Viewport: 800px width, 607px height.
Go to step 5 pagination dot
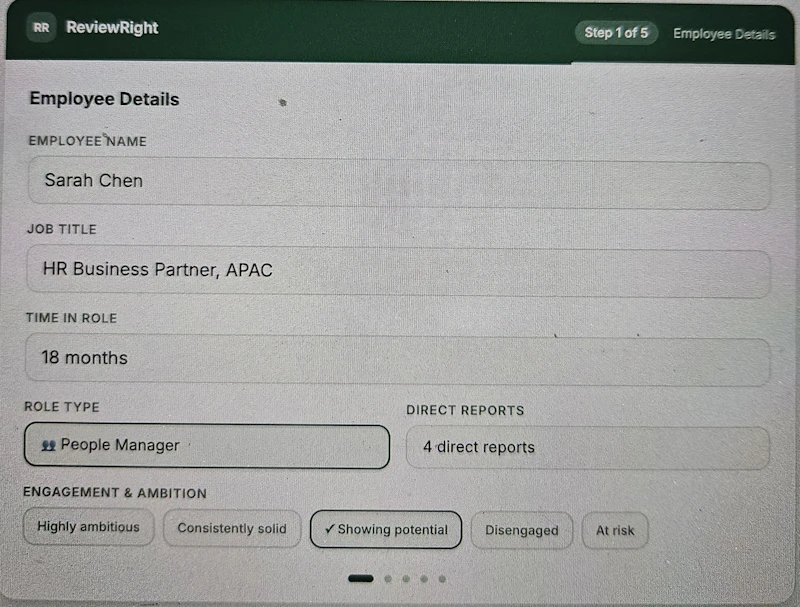tap(442, 579)
